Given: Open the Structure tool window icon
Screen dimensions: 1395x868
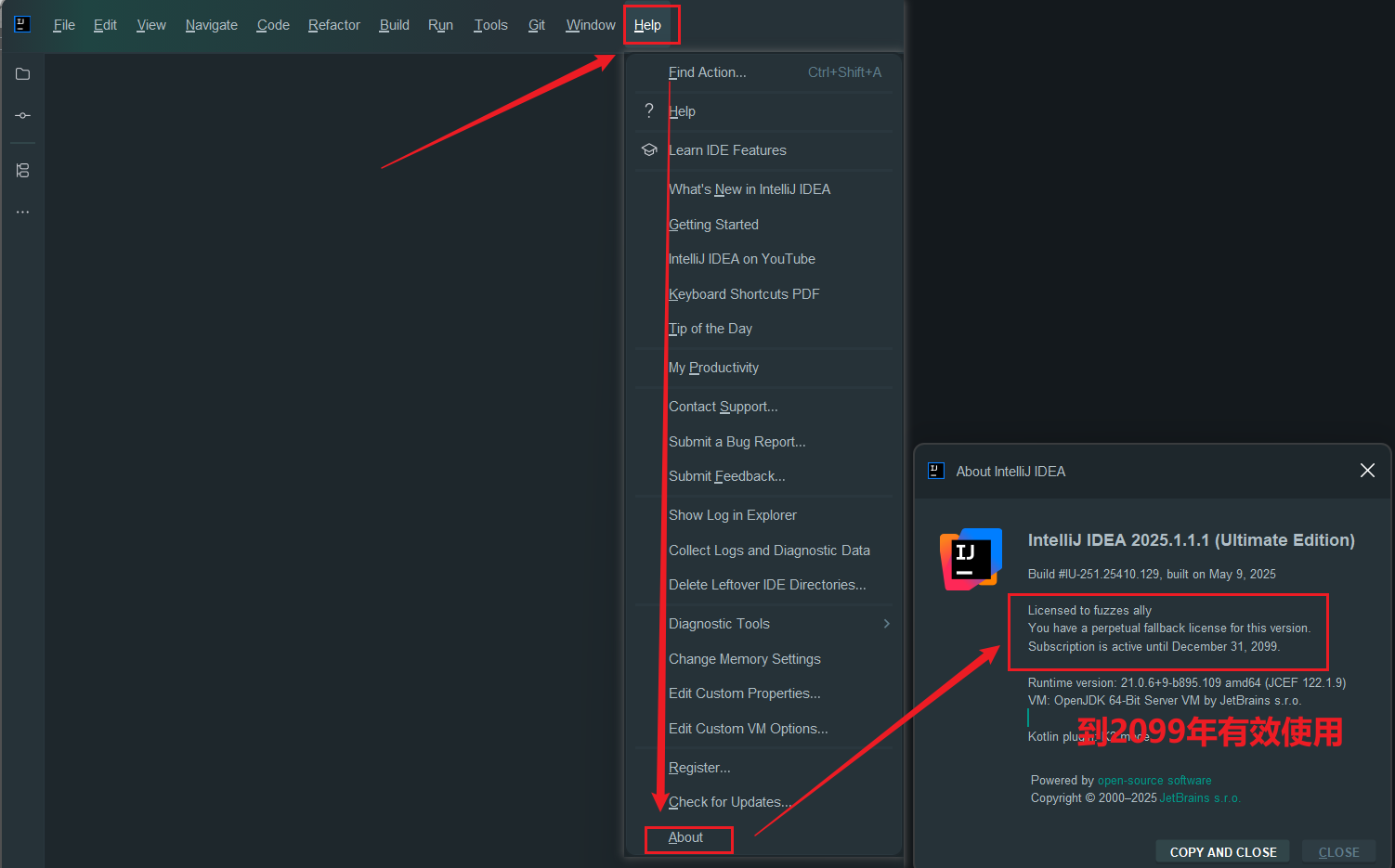Looking at the screenshot, I should pyautogui.click(x=23, y=171).
